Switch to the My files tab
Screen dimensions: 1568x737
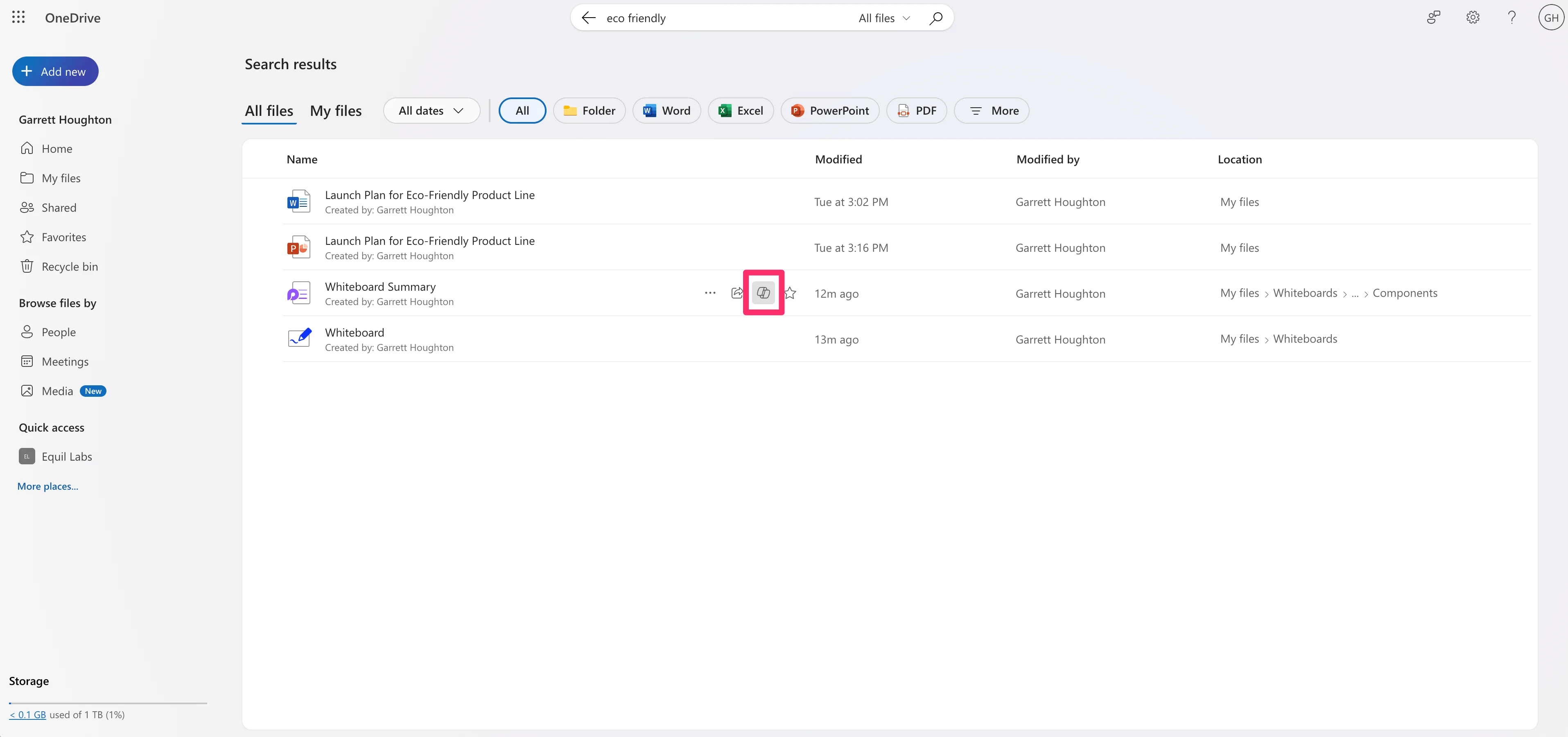point(335,111)
